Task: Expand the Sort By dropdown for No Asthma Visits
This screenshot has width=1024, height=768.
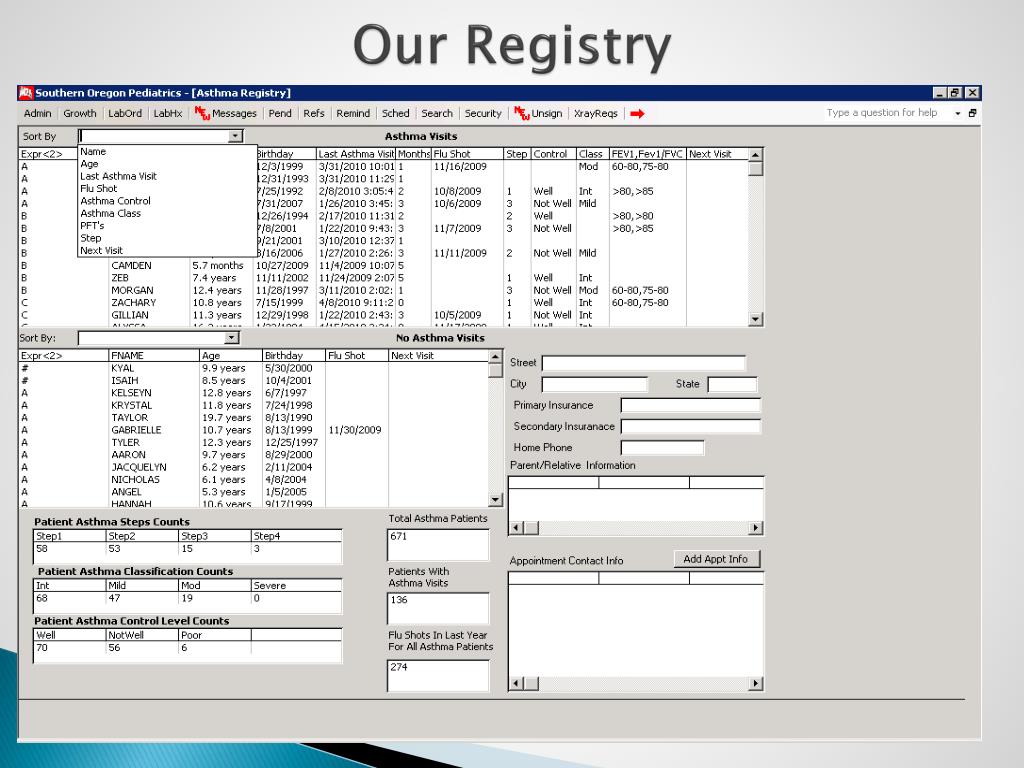Action: [232, 339]
